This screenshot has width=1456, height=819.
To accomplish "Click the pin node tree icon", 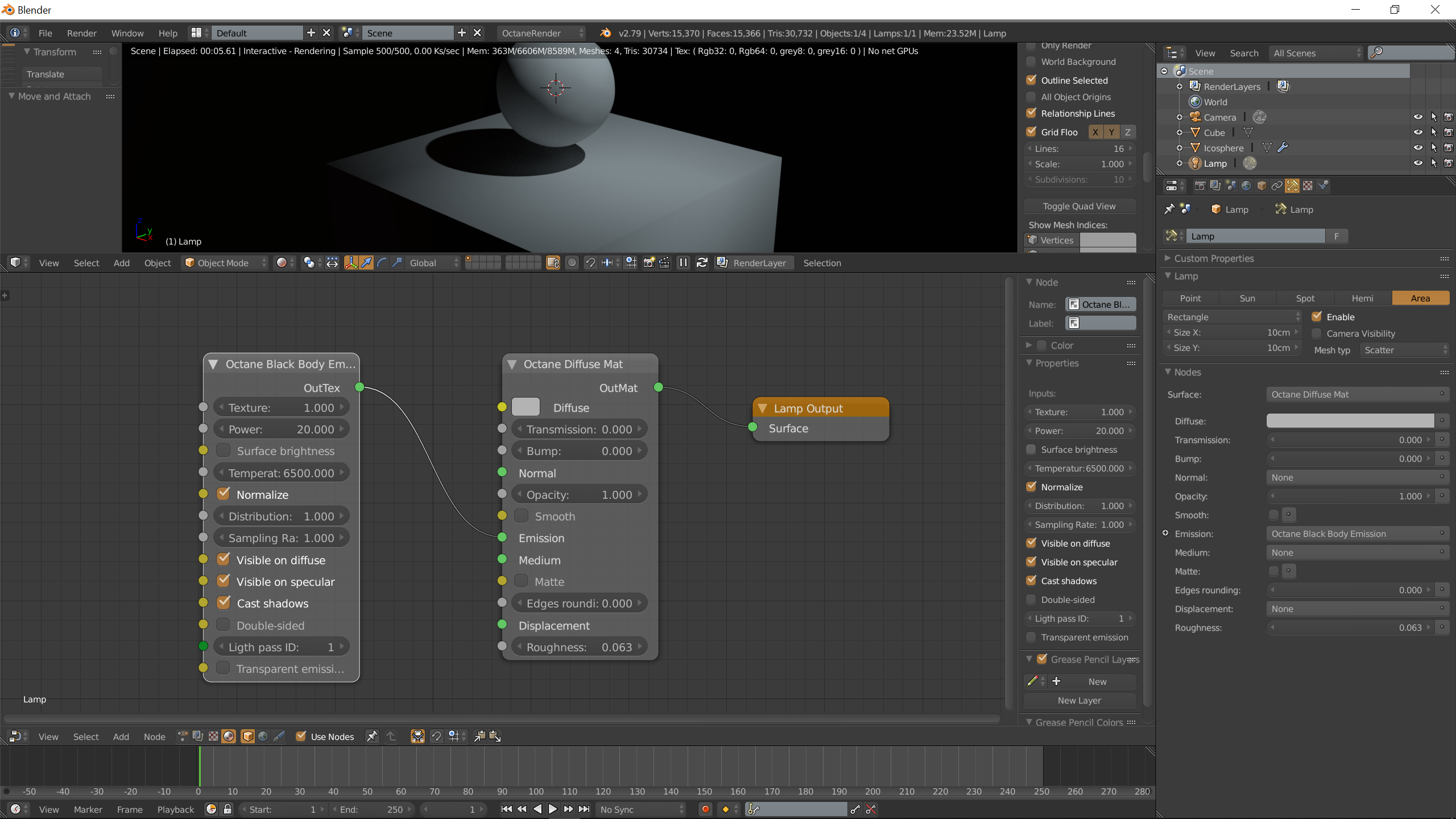I will point(372,737).
